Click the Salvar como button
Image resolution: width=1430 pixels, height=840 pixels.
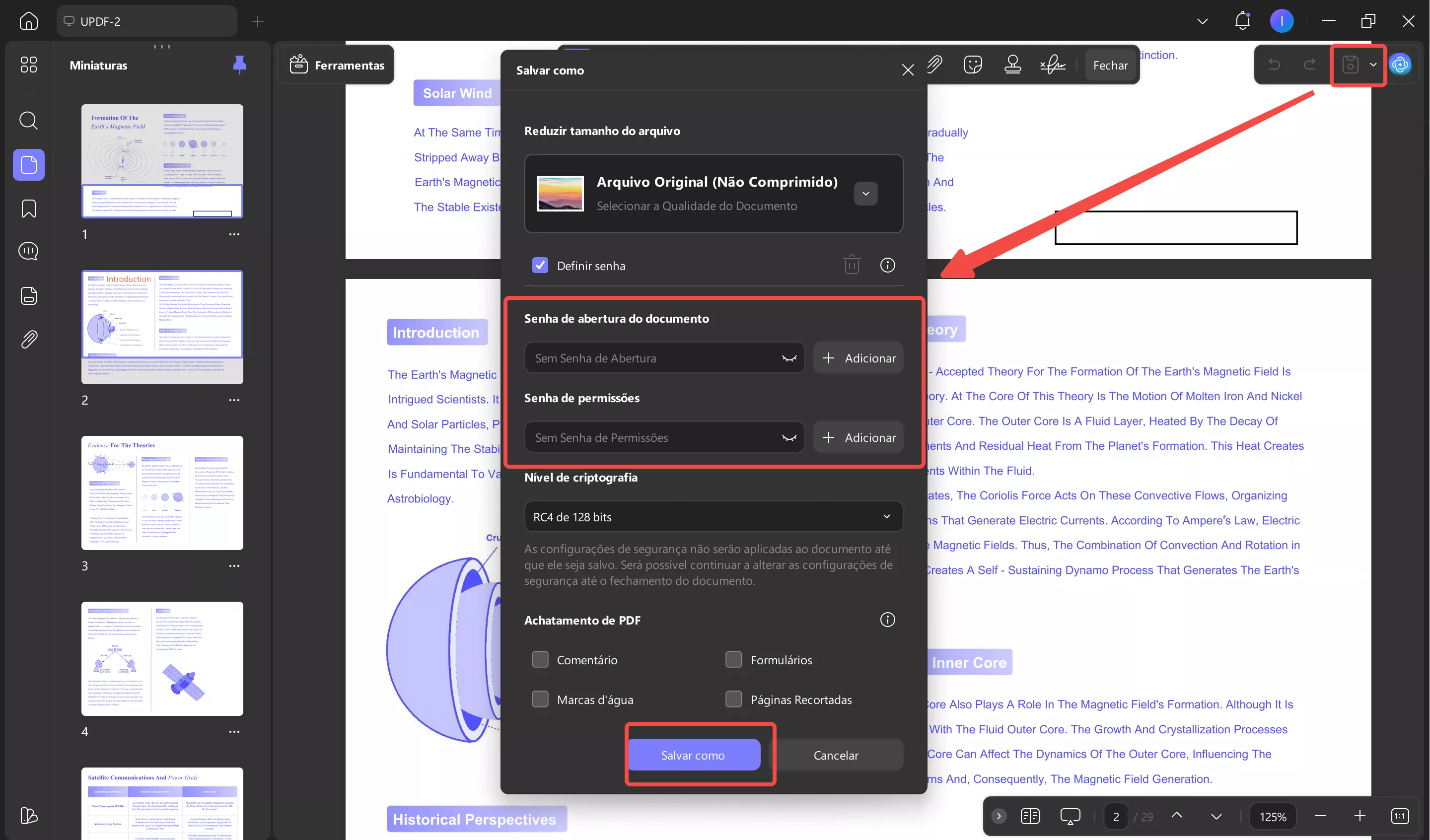pyautogui.click(x=693, y=755)
